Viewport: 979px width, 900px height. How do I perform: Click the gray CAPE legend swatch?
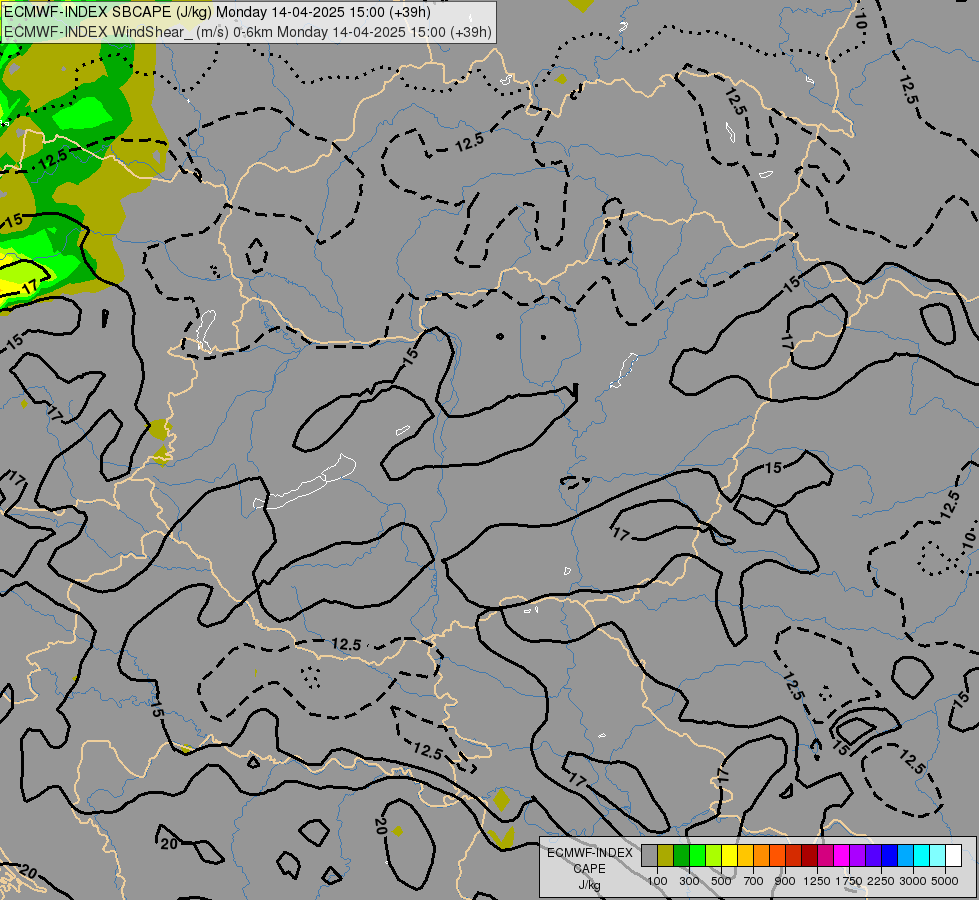[x=649, y=855]
